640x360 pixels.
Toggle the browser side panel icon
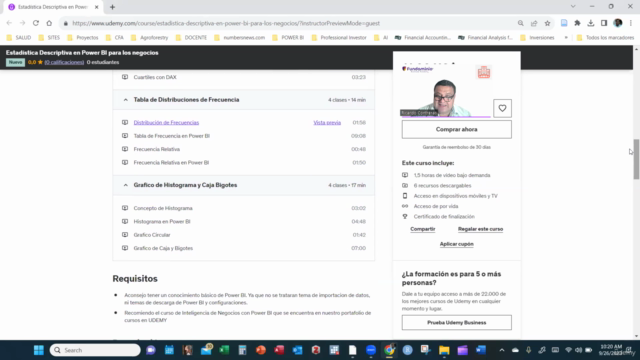click(604, 23)
